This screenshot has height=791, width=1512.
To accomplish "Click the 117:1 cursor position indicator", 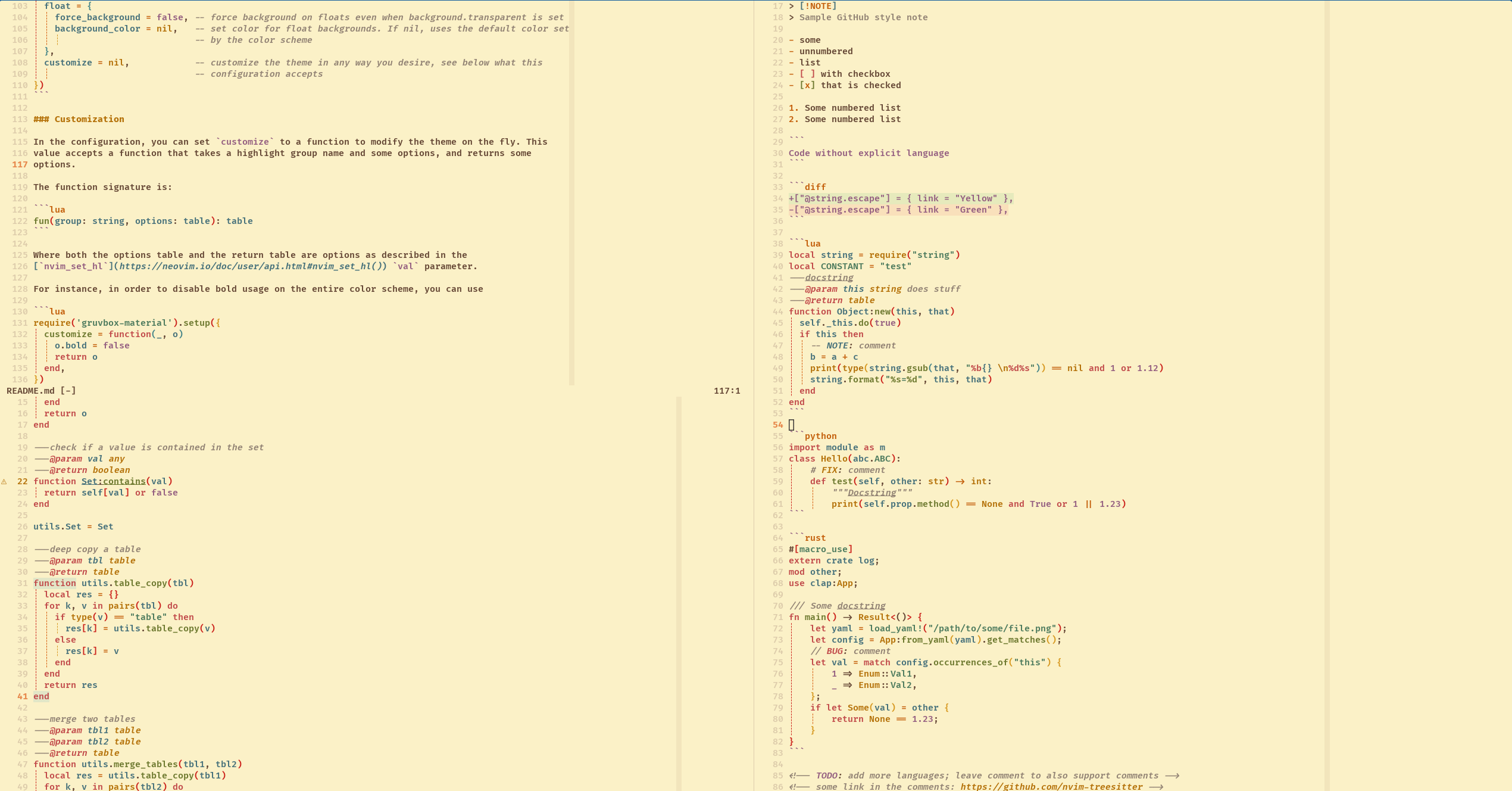I will click(x=726, y=391).
